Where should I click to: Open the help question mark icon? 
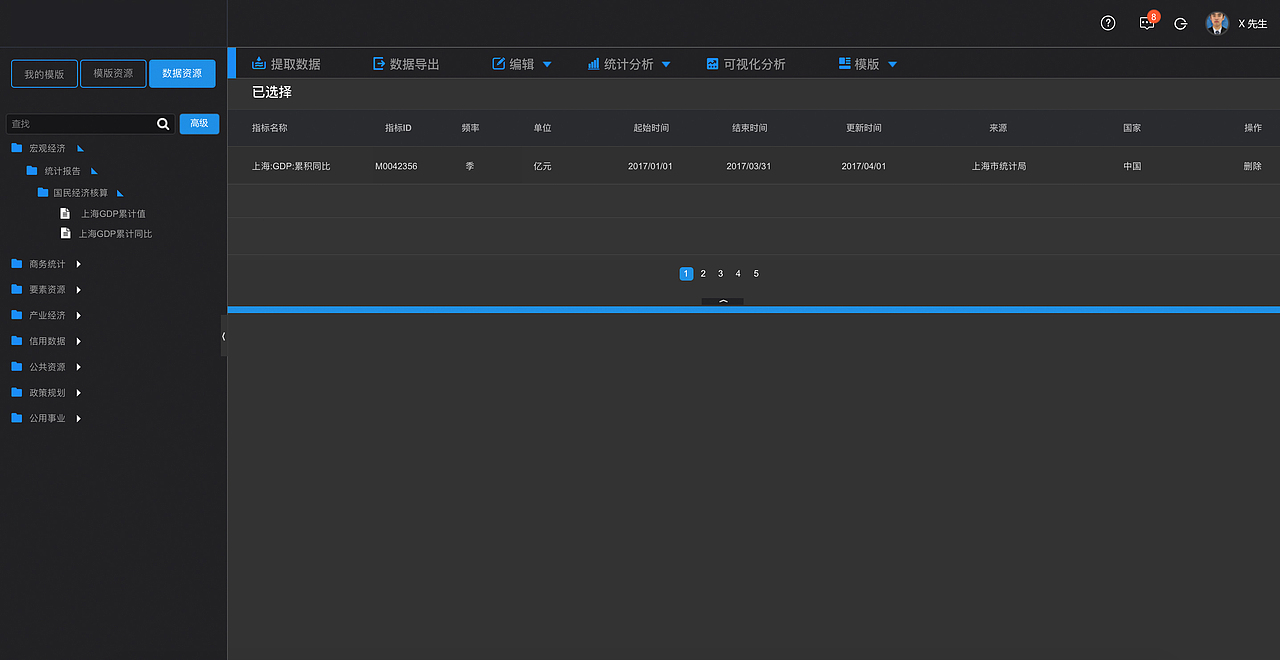pyautogui.click(x=1108, y=23)
